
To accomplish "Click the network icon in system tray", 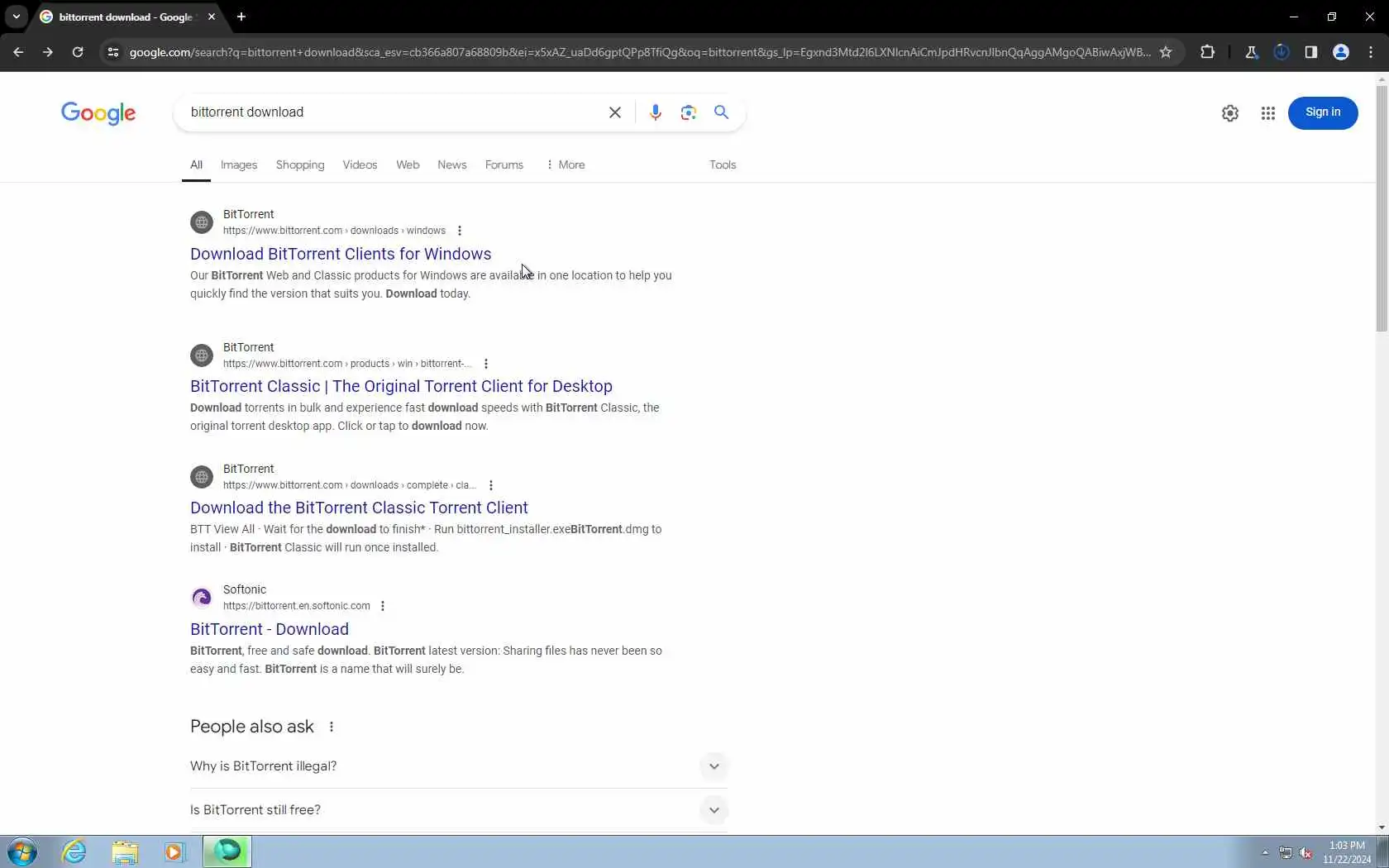I will pyautogui.click(x=1286, y=852).
